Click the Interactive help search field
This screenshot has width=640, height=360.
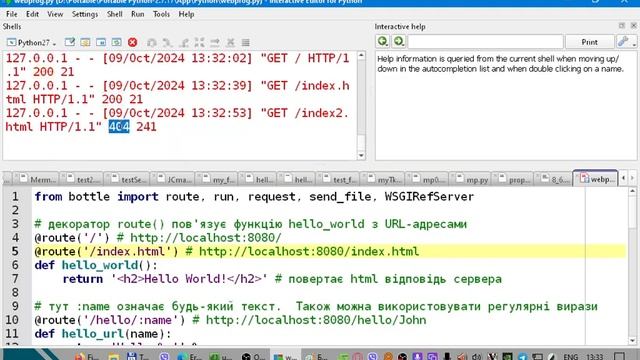(x=485, y=42)
